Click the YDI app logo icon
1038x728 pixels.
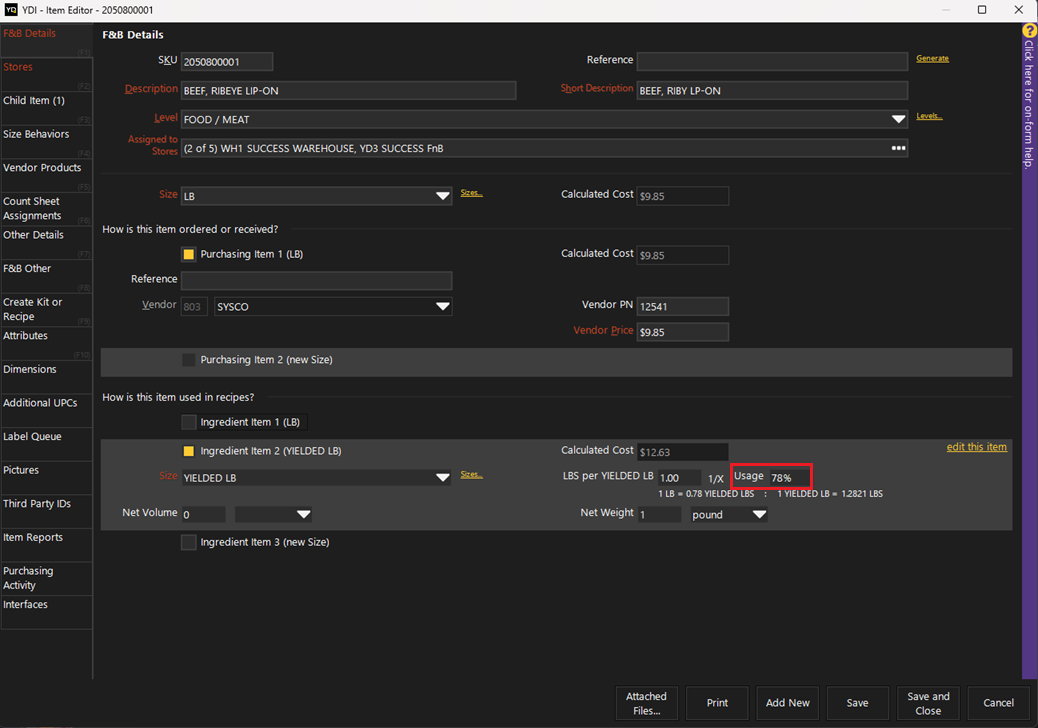(11, 9)
